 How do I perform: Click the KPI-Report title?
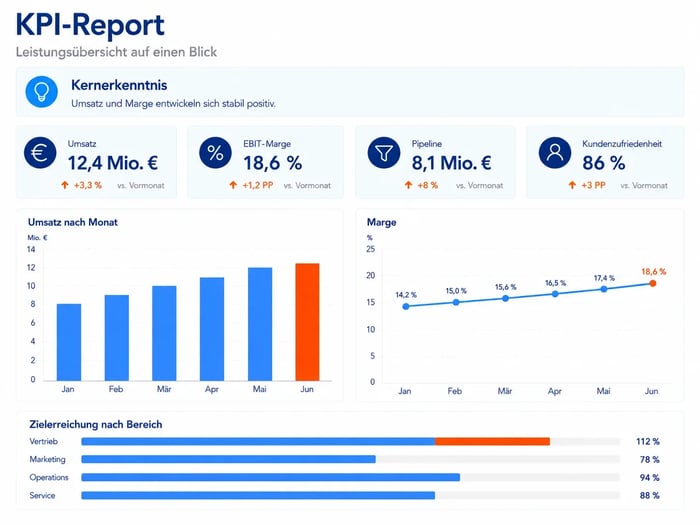90,25
